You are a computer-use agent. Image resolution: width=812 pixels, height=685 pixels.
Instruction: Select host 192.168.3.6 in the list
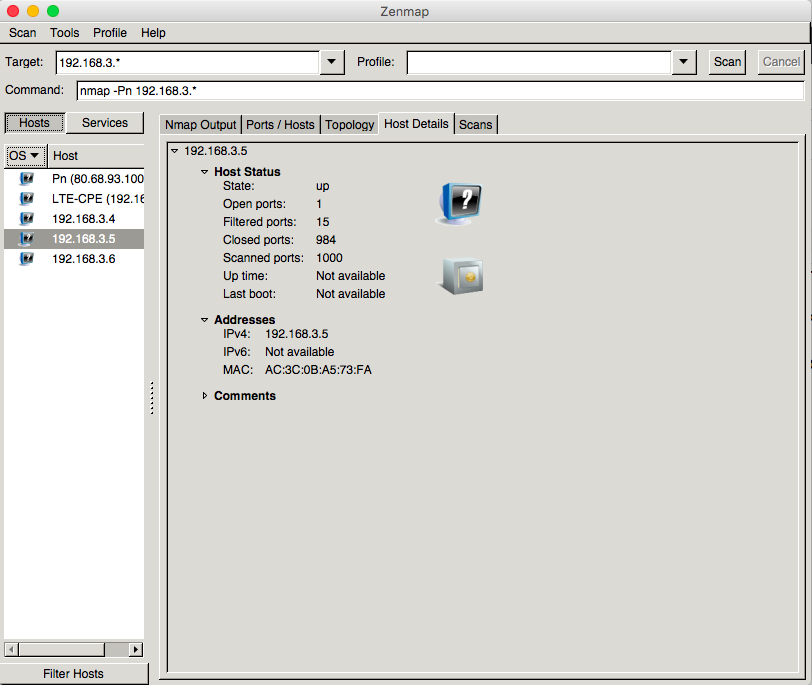coord(74,259)
